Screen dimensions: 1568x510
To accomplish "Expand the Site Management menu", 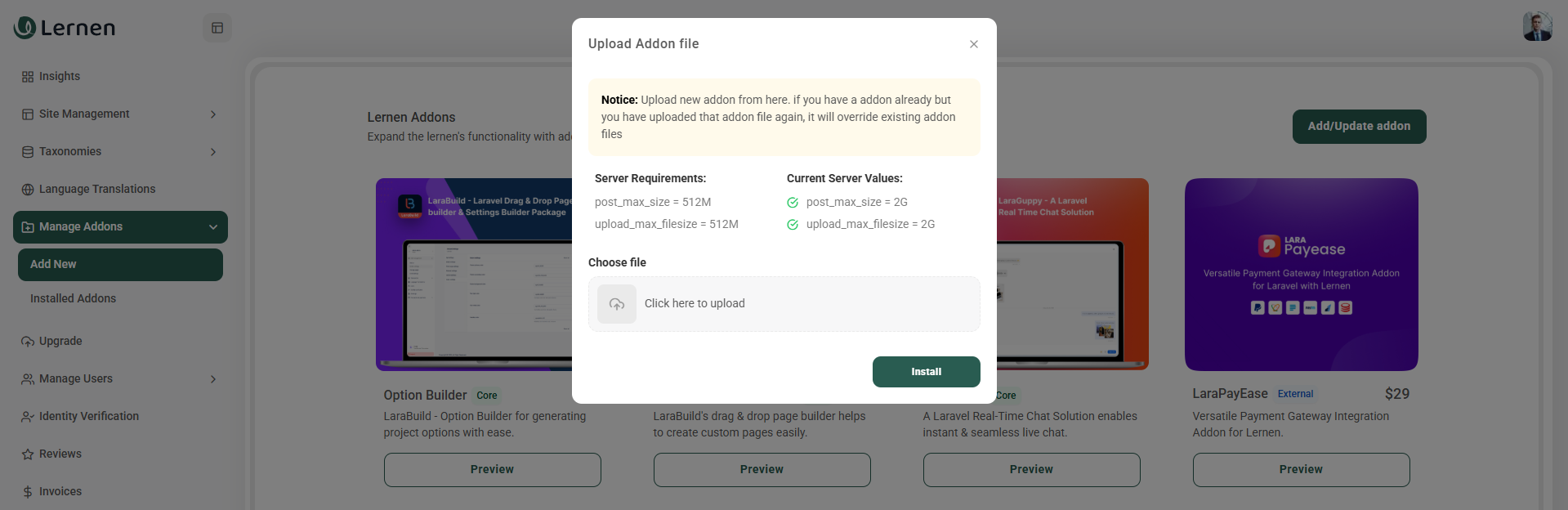I will coord(120,114).
